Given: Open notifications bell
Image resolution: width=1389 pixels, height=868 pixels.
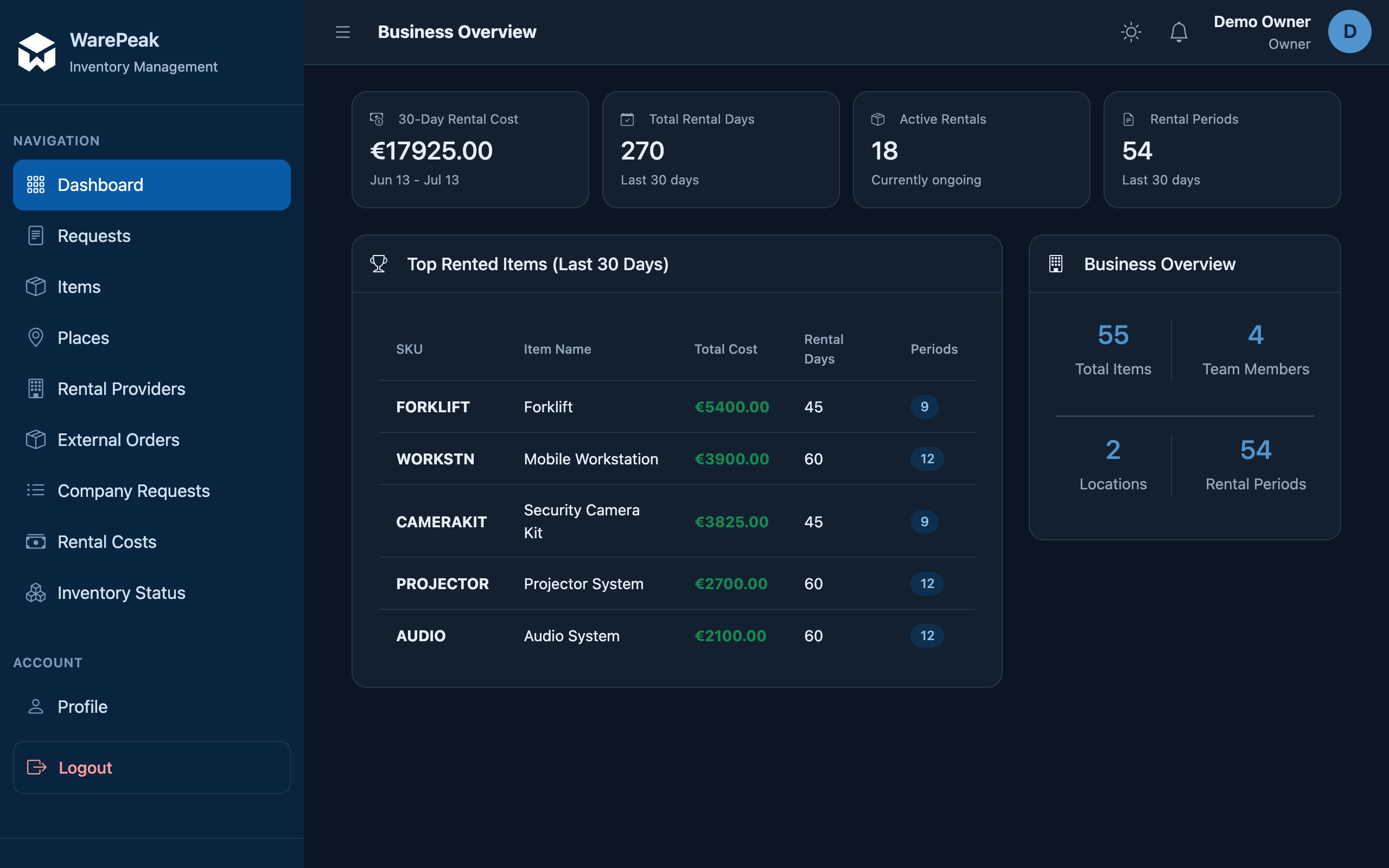Looking at the screenshot, I should tap(1178, 32).
